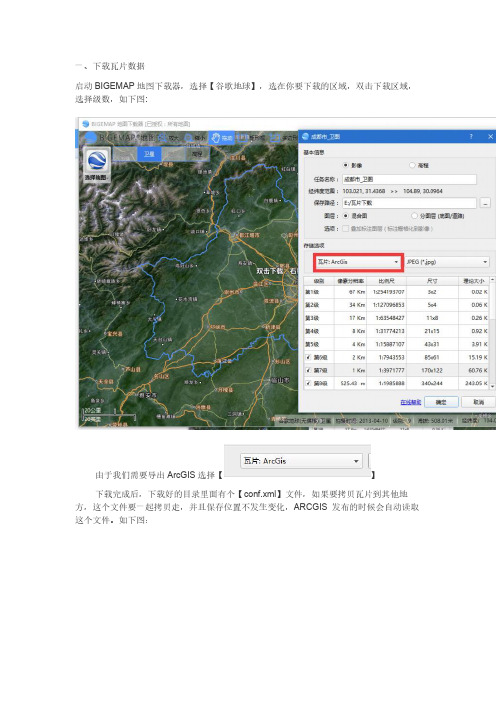Select the 缩小 zoom-out tool
Screen dimensions: 496x702
tap(195, 138)
